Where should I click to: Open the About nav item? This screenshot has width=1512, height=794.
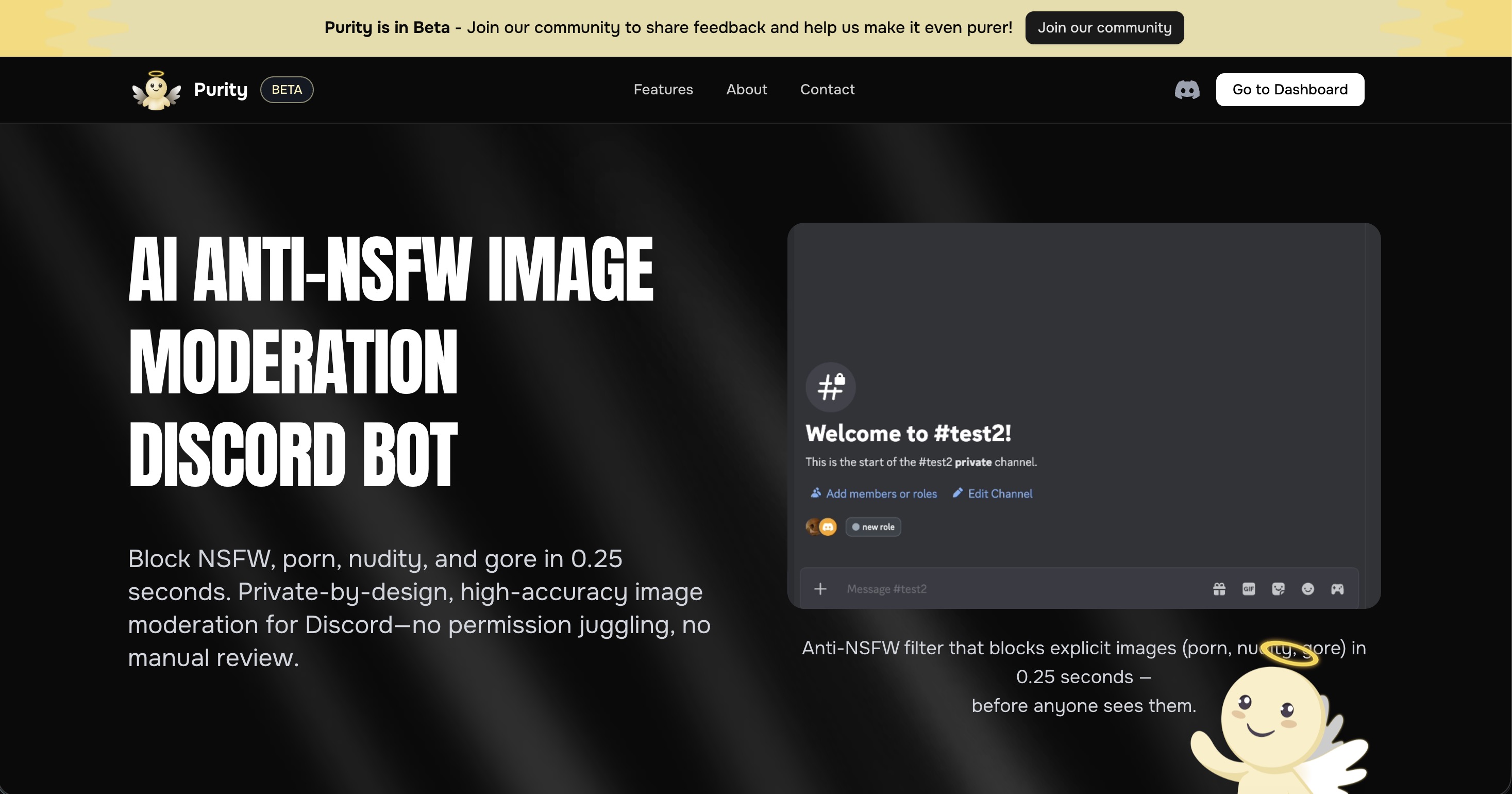746,90
